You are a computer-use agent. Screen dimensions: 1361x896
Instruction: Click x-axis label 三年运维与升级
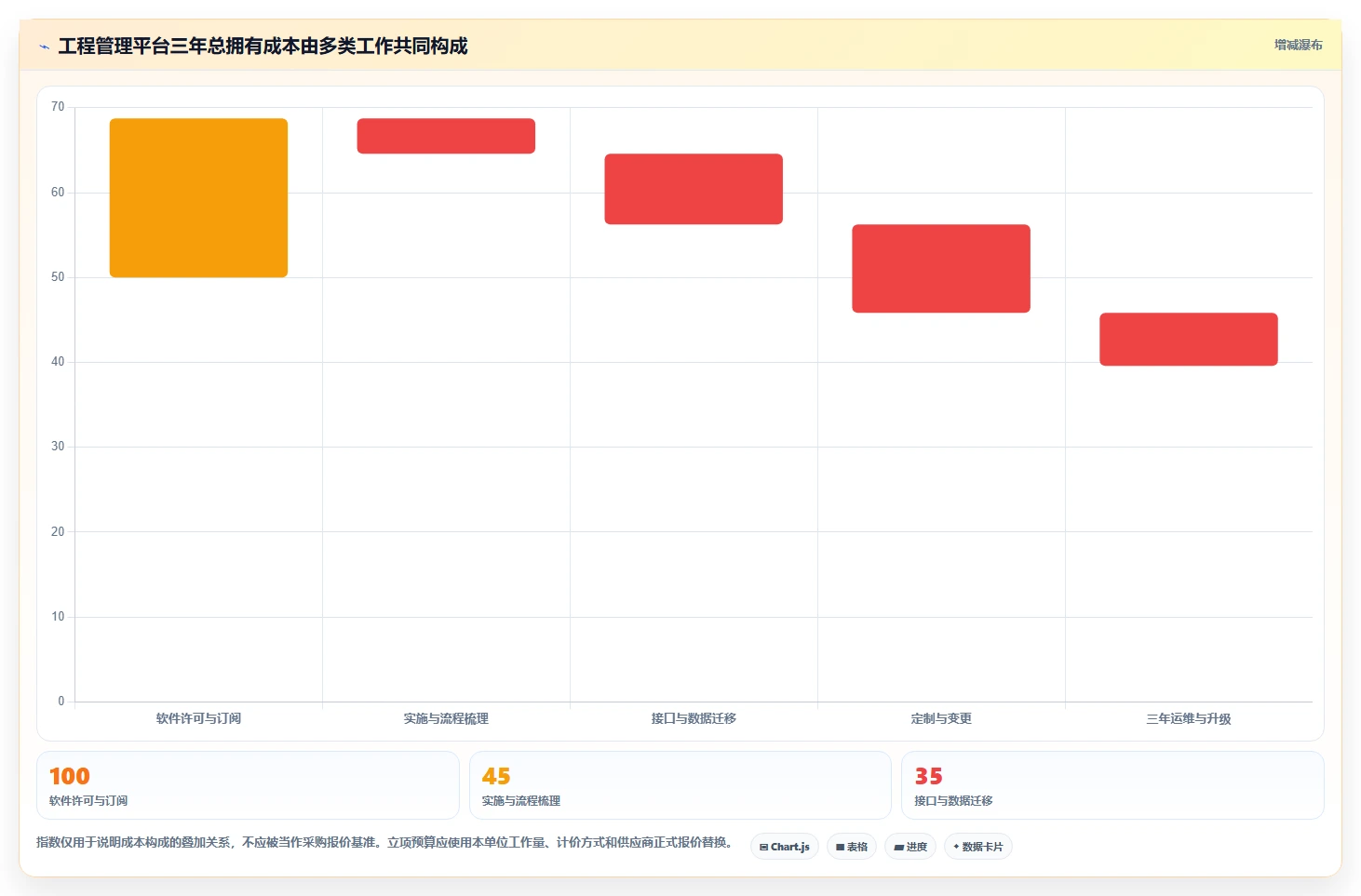1189,718
